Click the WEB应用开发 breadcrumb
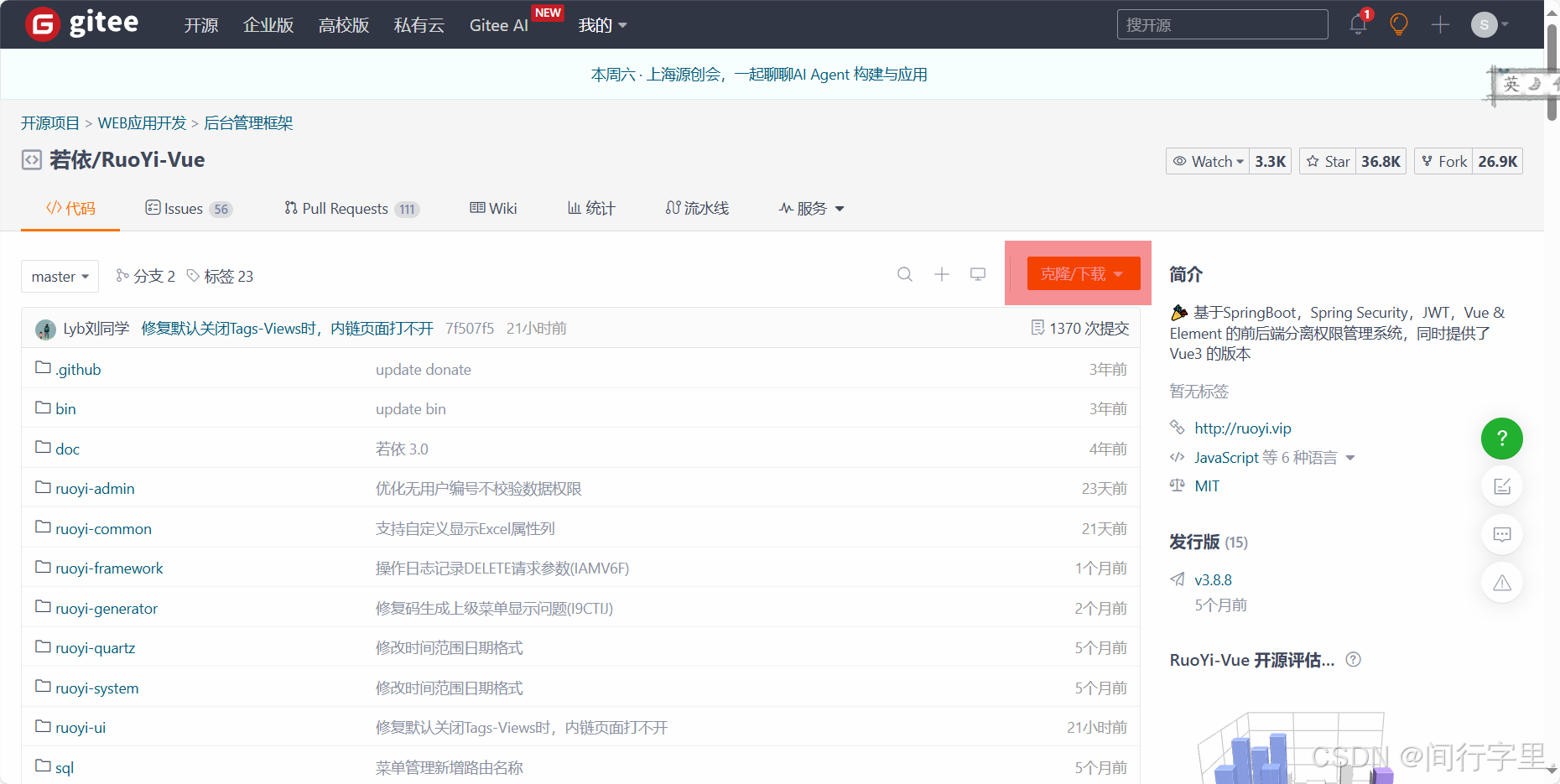This screenshot has height=784, width=1560. click(142, 122)
